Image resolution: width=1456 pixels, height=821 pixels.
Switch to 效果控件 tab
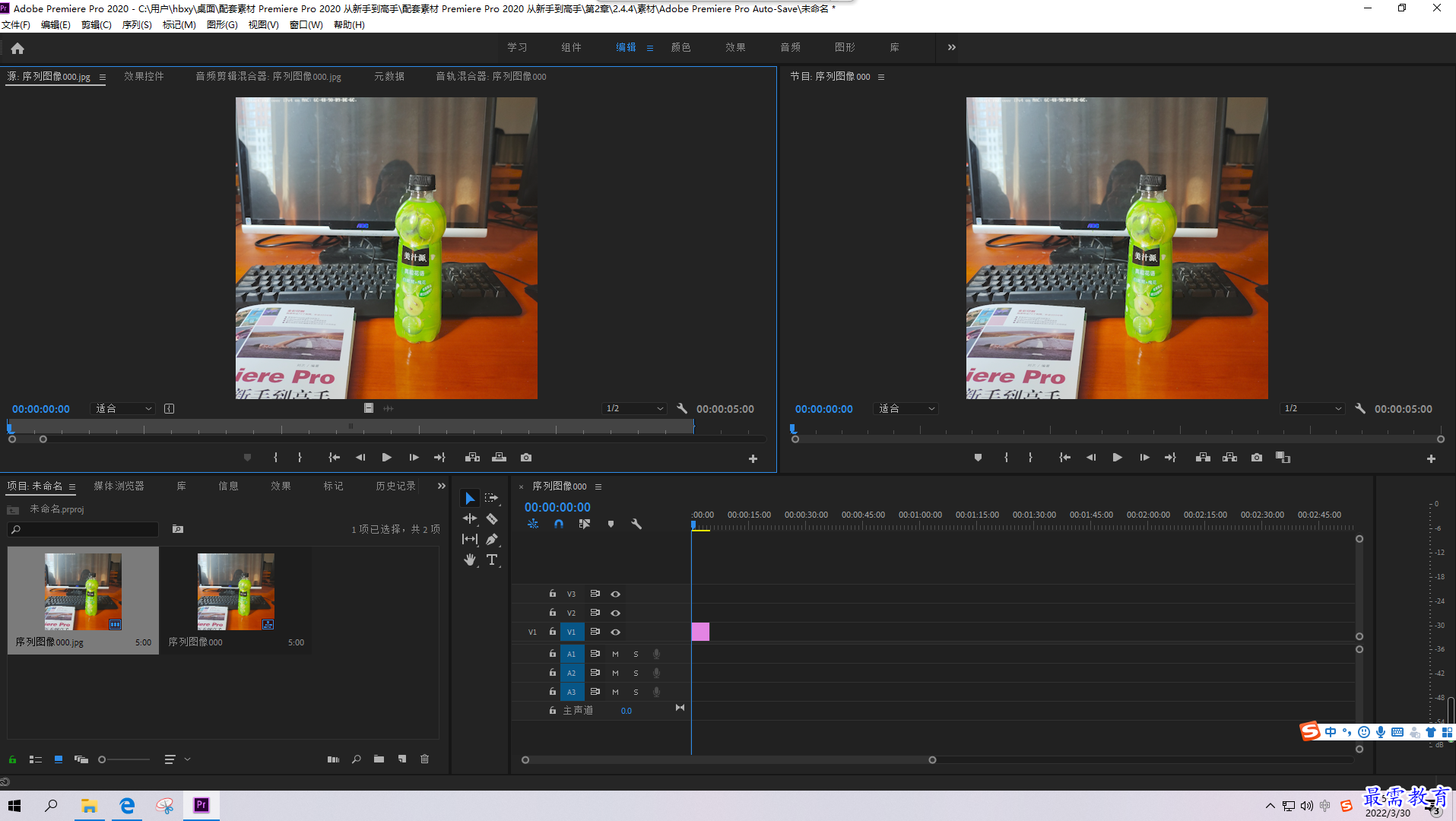click(x=144, y=77)
